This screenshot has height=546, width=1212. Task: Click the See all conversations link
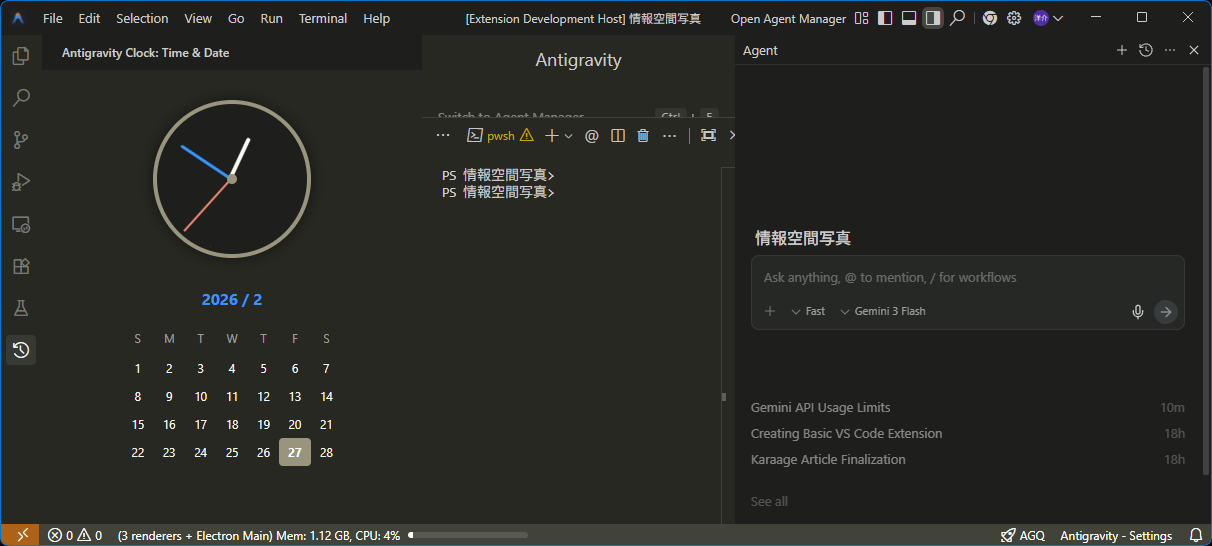(769, 501)
